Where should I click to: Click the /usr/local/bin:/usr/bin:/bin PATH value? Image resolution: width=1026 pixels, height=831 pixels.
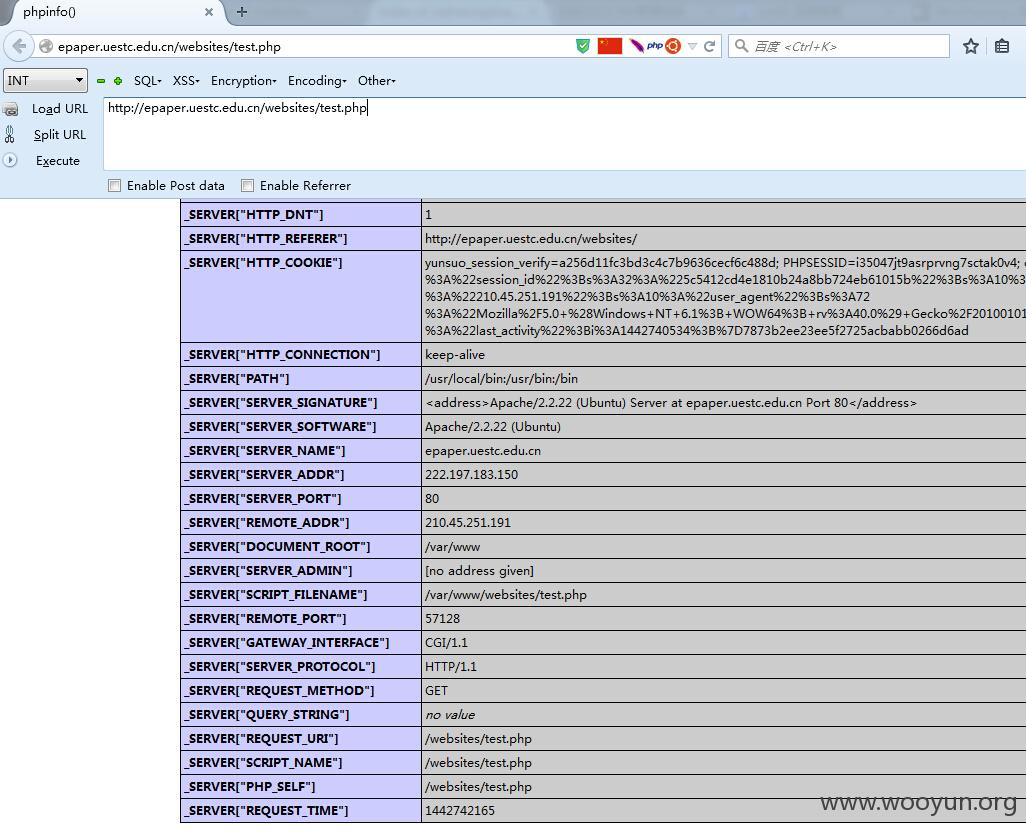coord(501,379)
